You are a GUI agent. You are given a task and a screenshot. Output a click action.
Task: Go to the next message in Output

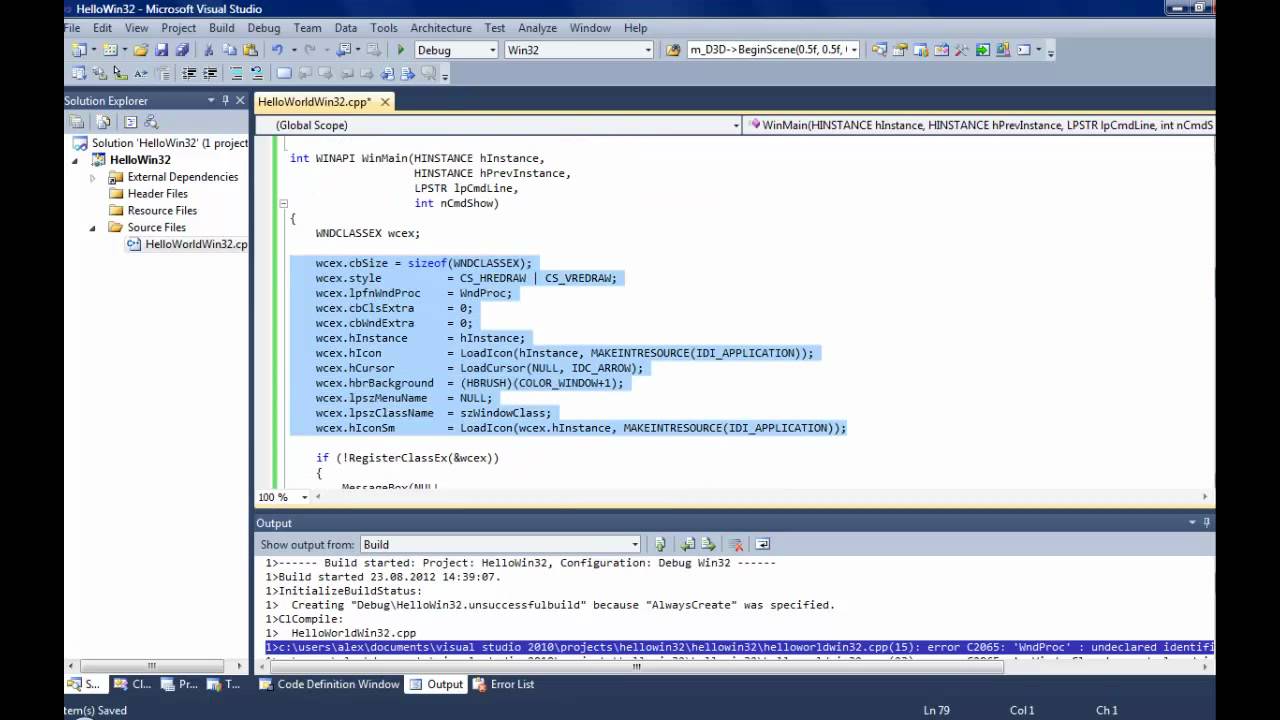pyautogui.click(x=708, y=544)
